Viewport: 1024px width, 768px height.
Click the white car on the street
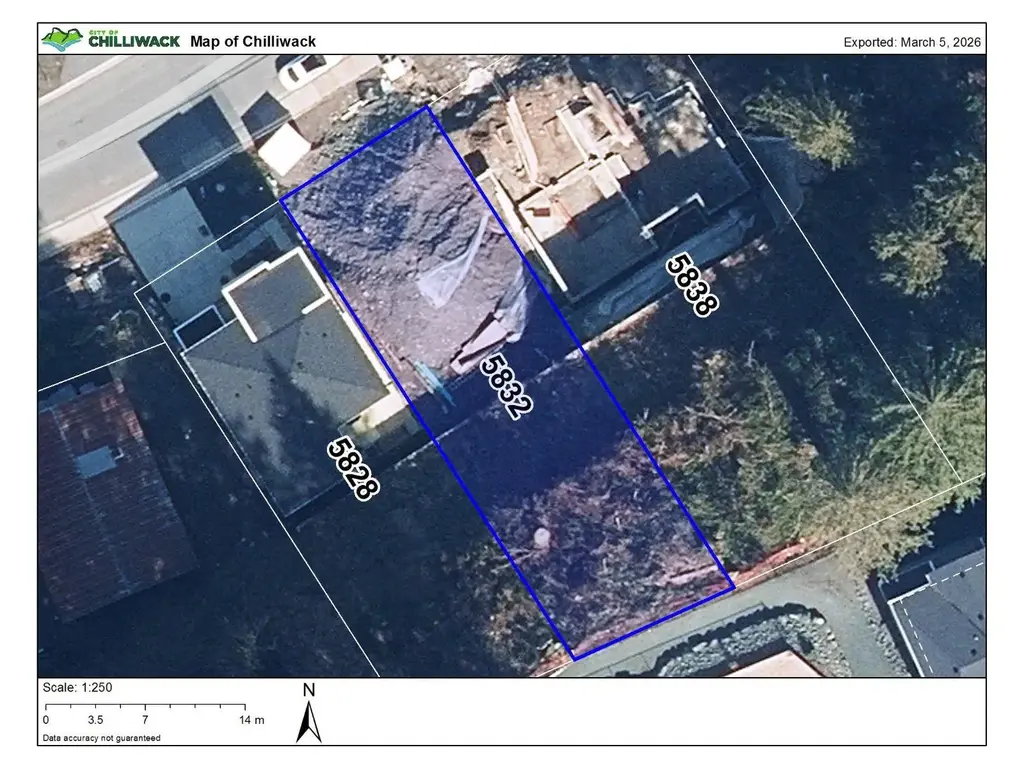[300, 70]
